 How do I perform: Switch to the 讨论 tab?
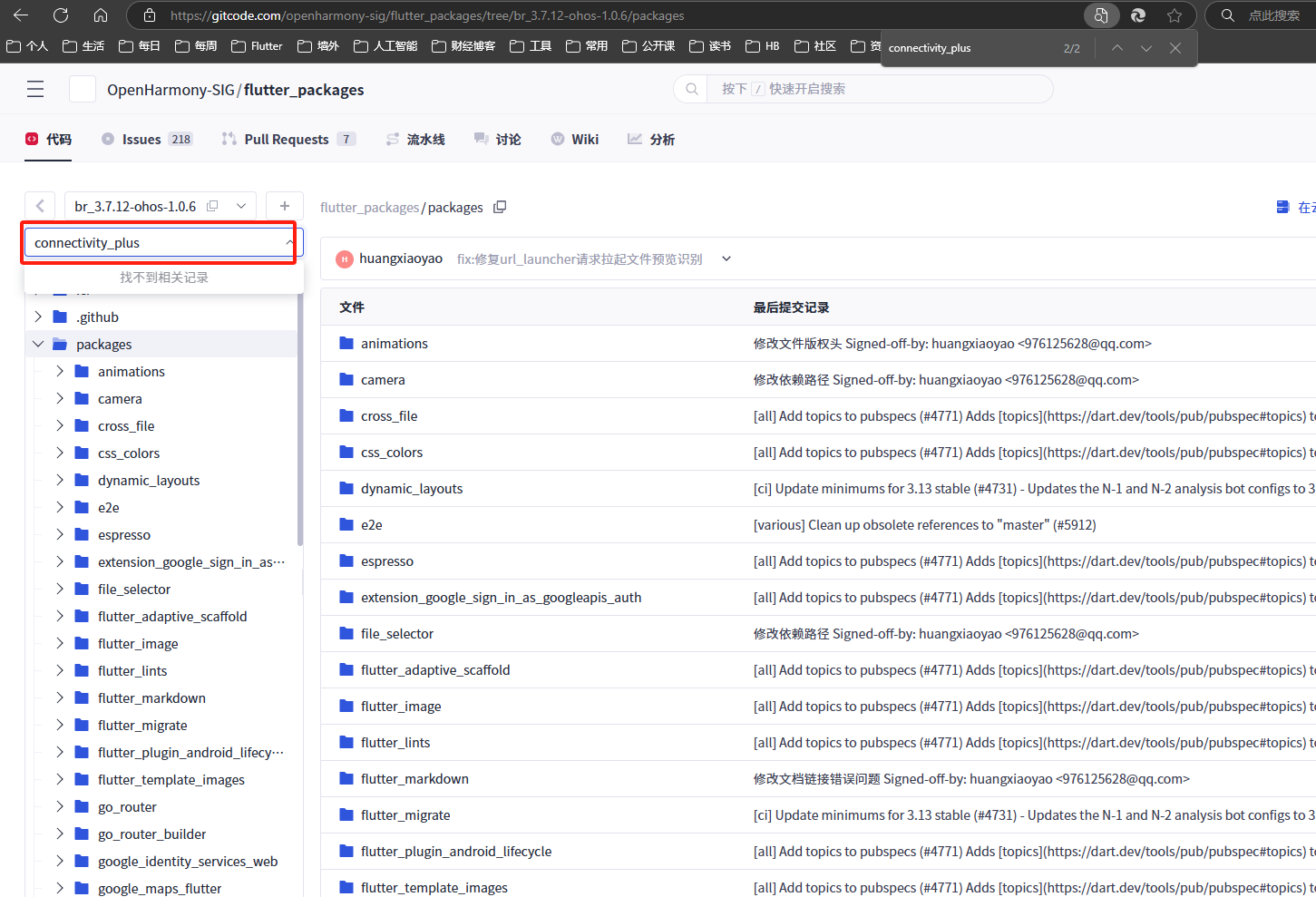[x=498, y=139]
